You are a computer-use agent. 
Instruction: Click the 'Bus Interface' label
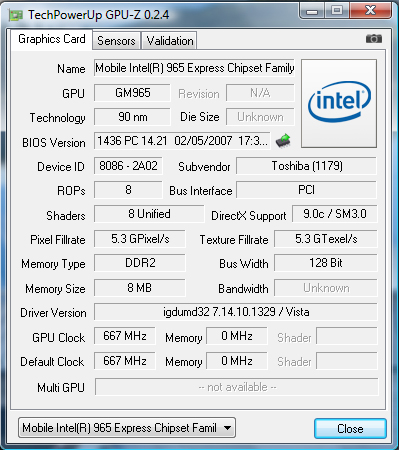(201, 191)
